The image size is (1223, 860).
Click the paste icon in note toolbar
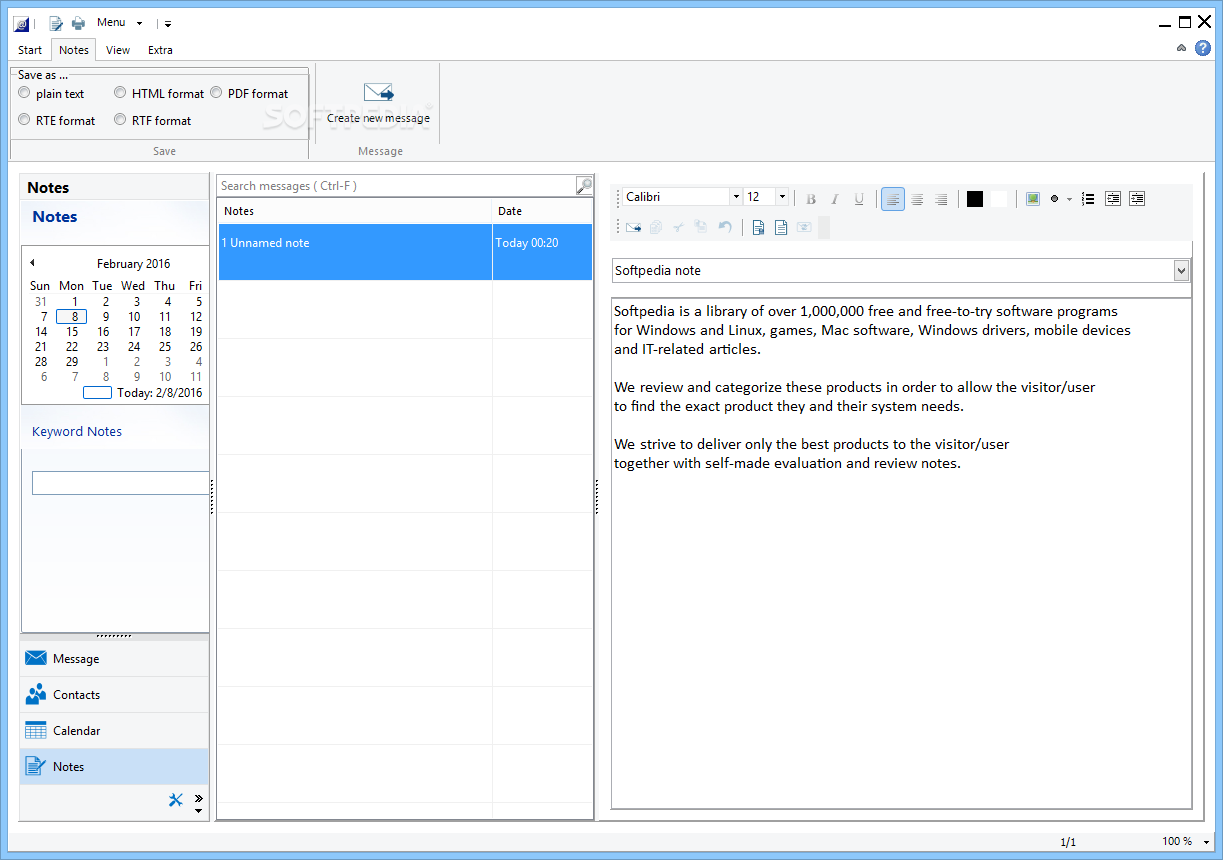point(701,227)
